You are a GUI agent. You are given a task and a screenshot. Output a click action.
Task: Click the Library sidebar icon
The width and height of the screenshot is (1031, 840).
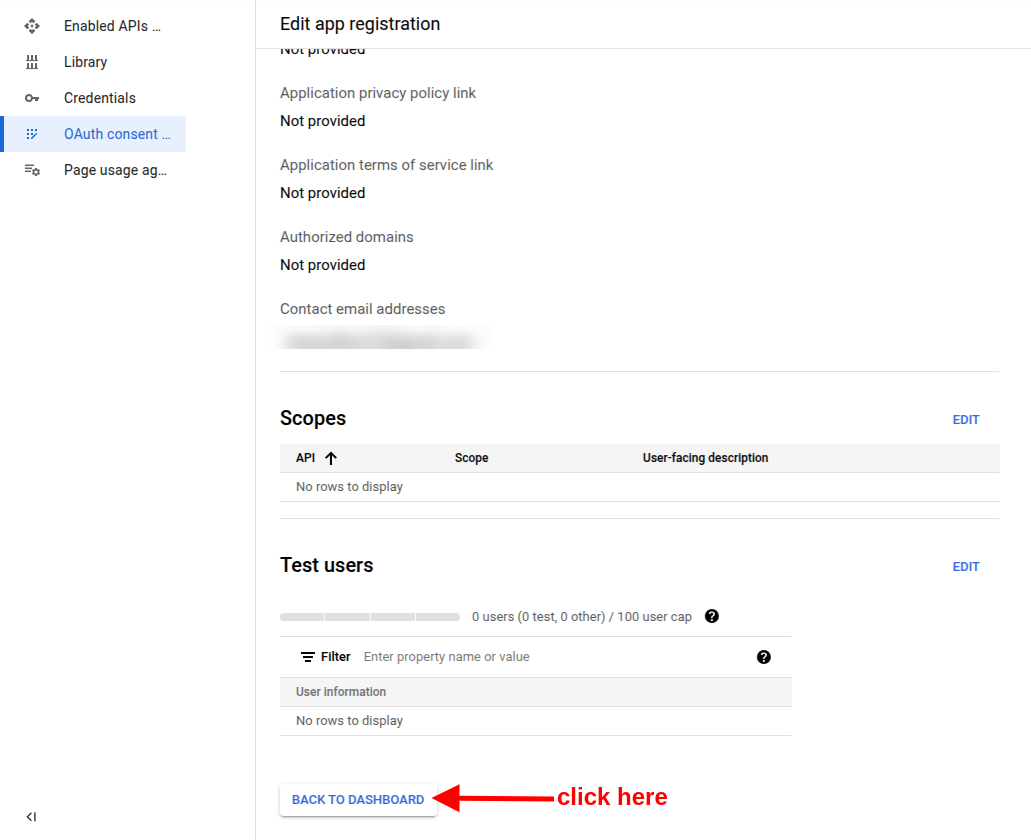pos(32,62)
